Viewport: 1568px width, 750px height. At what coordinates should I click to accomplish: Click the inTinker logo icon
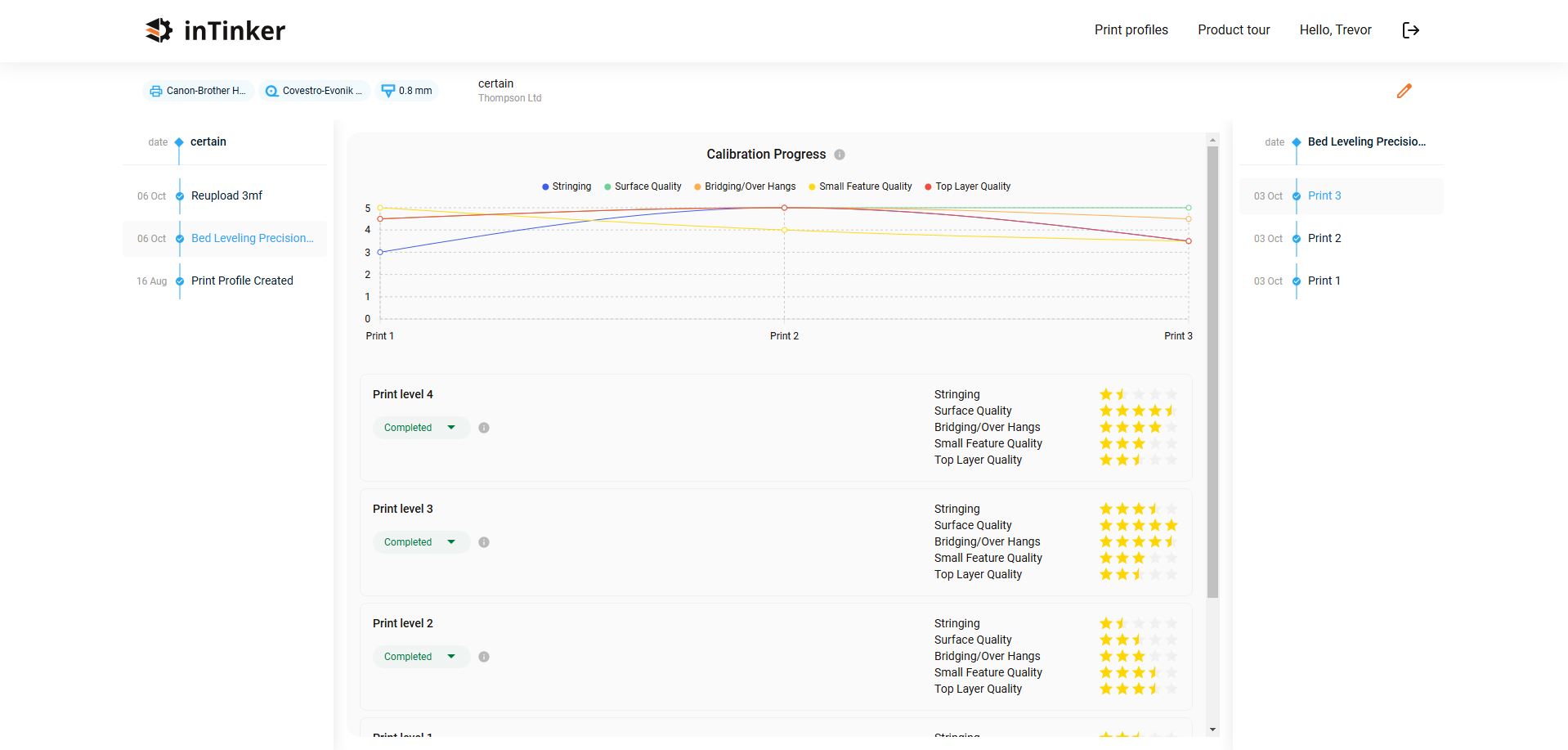coord(159,30)
